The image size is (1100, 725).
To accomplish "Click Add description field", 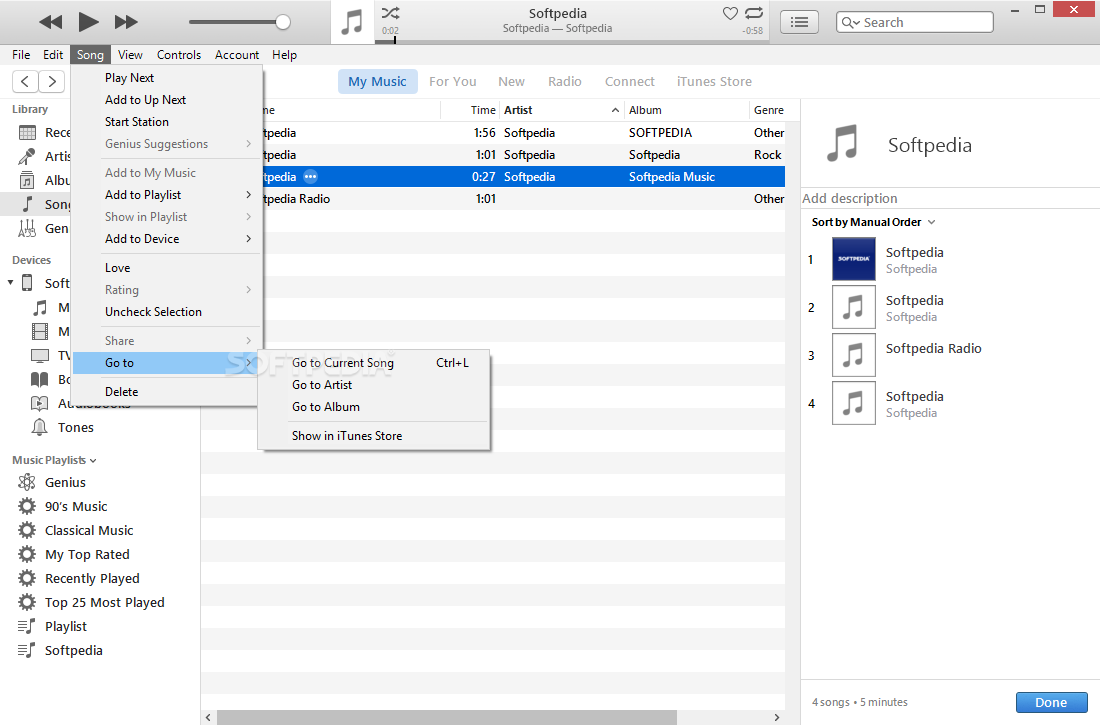I will (x=950, y=199).
